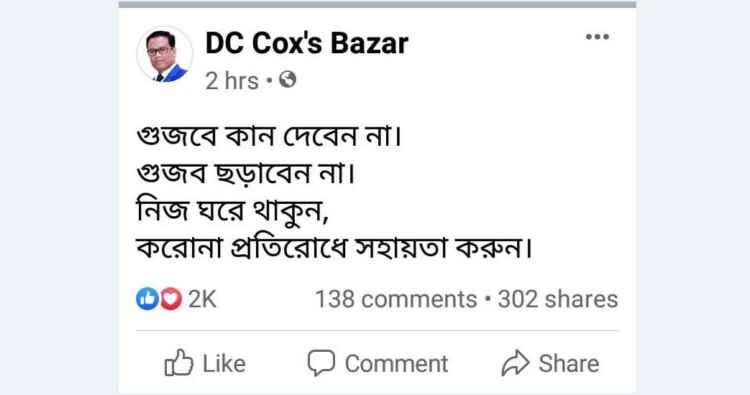The image size is (750, 395).
Task: Click the Like button label
Action: click(x=224, y=364)
